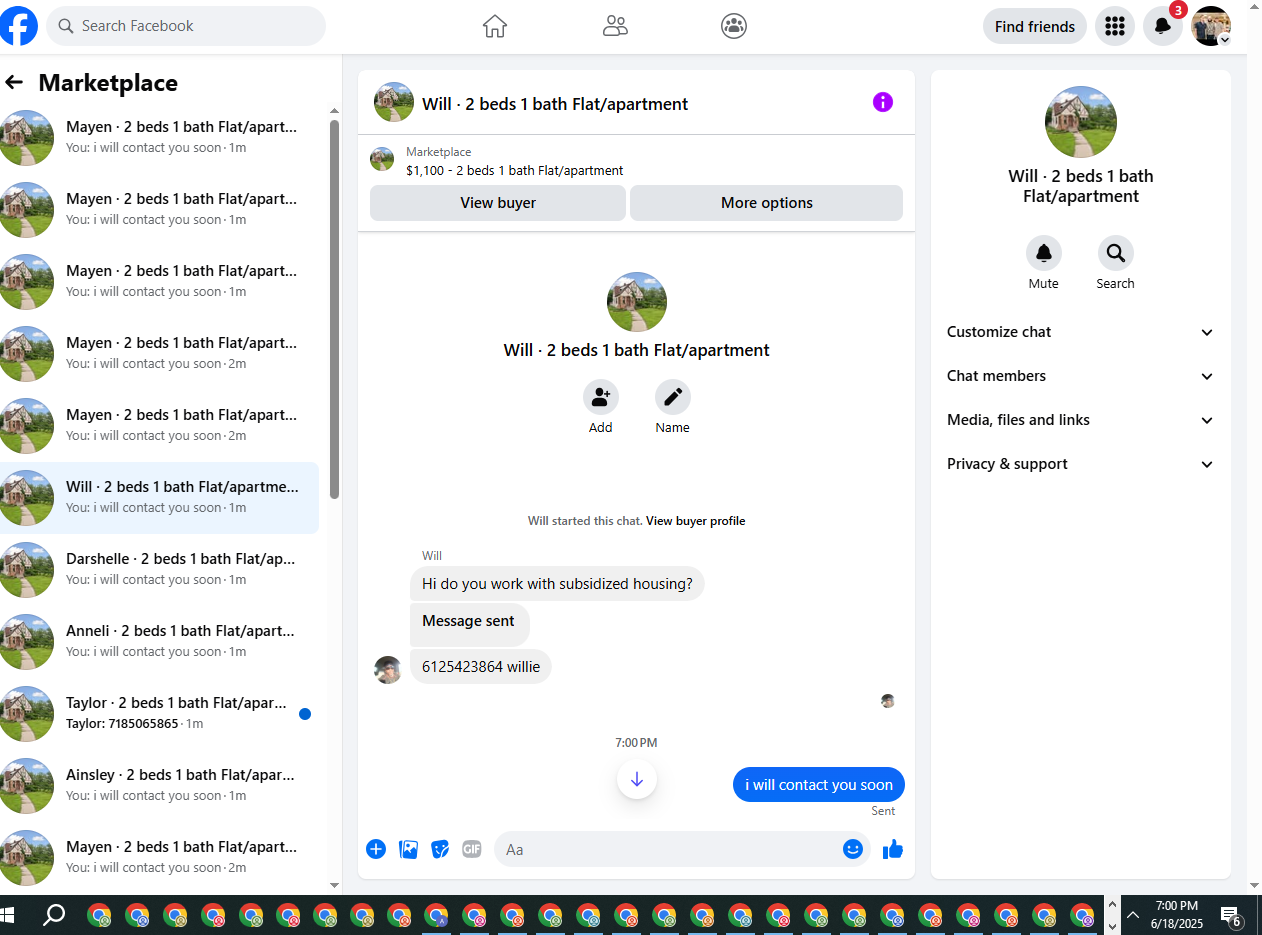Screen dimensions: 1262x935
Task: Expand Customize chat section
Action: coord(1081,332)
